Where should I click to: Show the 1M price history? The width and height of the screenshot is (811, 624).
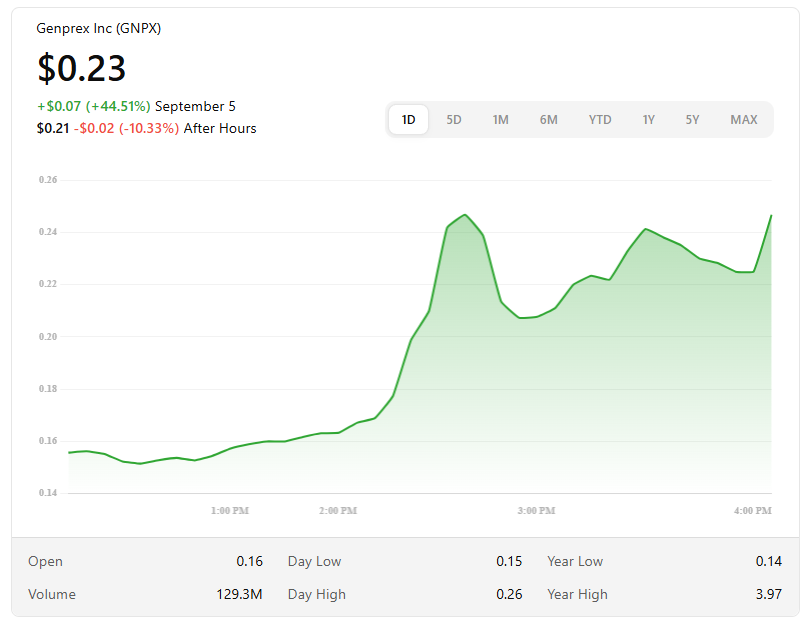[501, 120]
